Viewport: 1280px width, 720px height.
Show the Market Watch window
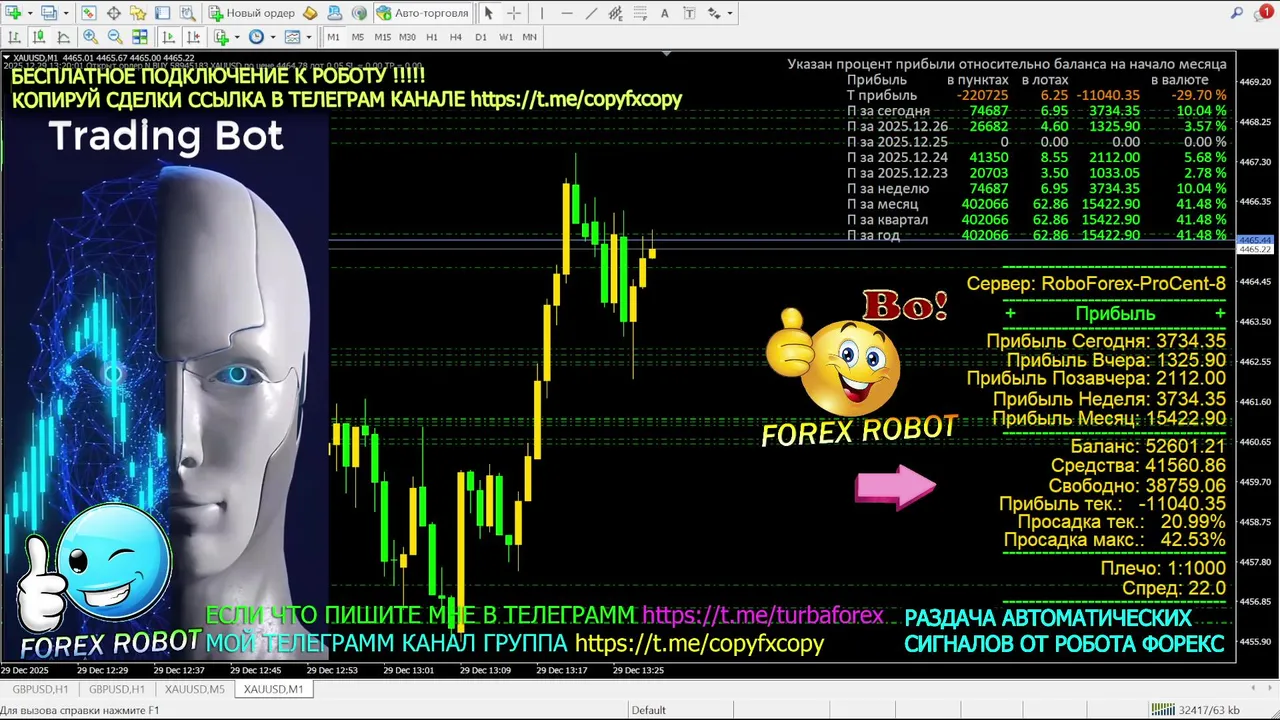tap(89, 13)
